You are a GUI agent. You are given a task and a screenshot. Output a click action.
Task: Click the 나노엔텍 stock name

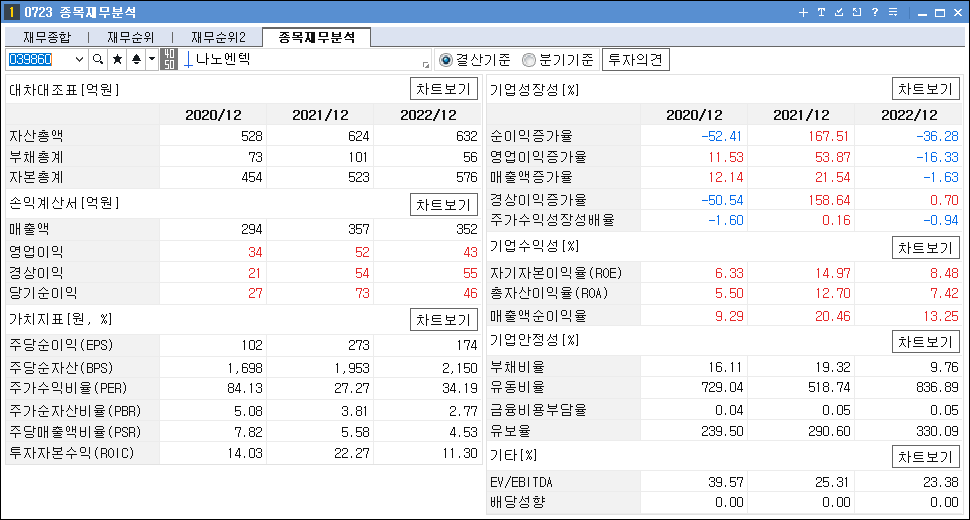(223, 59)
